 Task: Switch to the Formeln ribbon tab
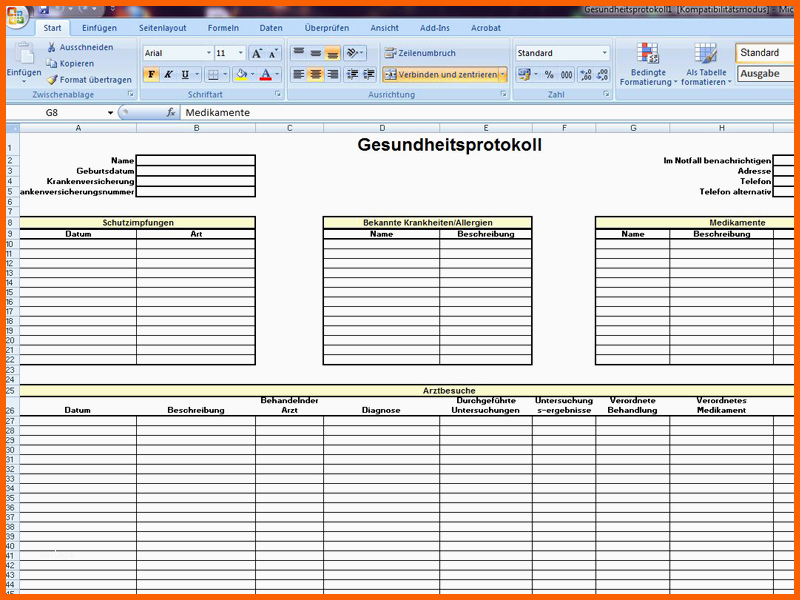(223, 28)
